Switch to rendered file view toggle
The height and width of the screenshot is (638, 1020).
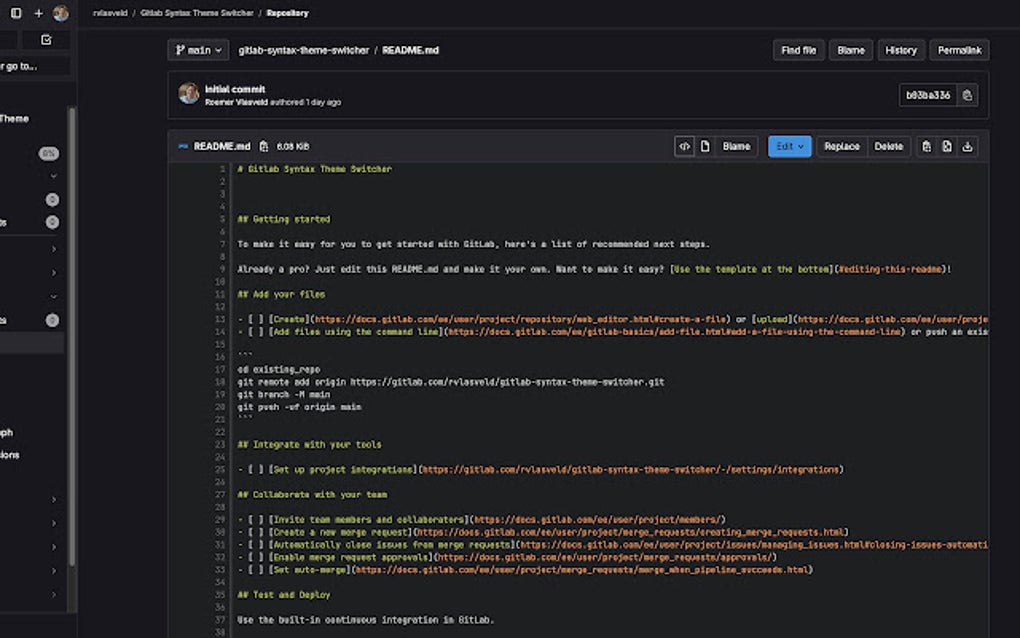click(705, 146)
